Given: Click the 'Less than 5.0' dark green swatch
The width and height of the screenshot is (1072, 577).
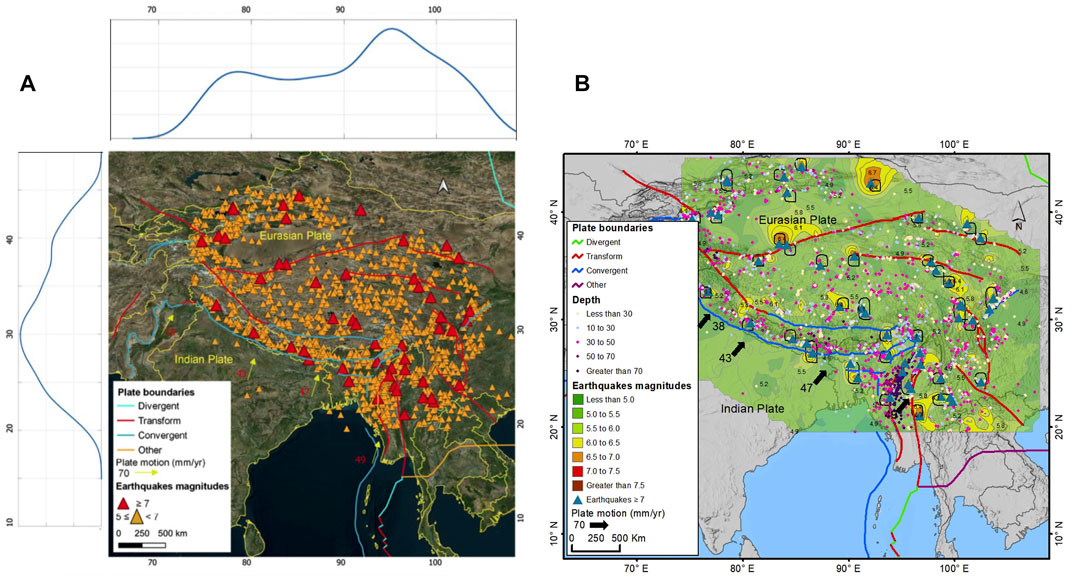Looking at the screenshot, I should pyautogui.click(x=578, y=400).
